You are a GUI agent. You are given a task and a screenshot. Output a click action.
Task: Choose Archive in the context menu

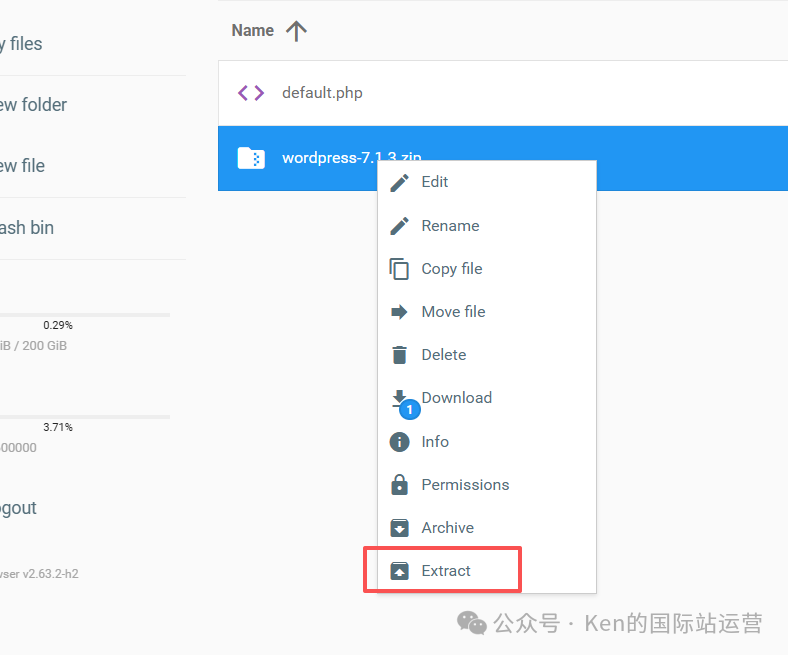487,528
